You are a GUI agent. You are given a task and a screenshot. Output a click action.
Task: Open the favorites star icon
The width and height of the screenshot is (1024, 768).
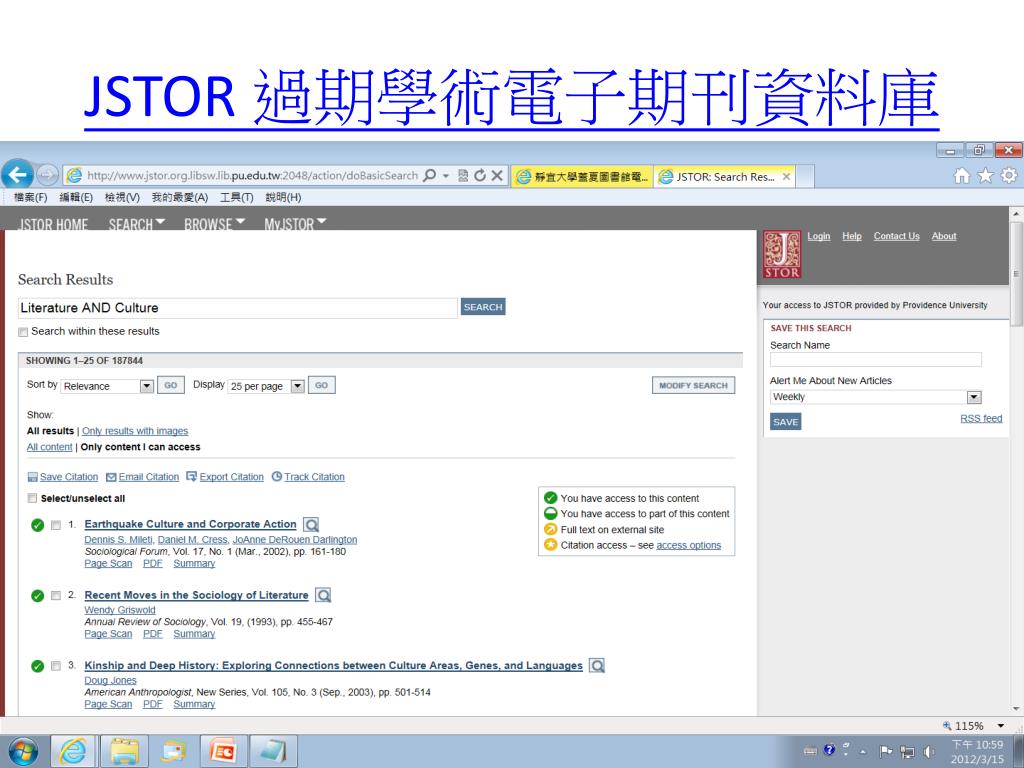tap(985, 176)
